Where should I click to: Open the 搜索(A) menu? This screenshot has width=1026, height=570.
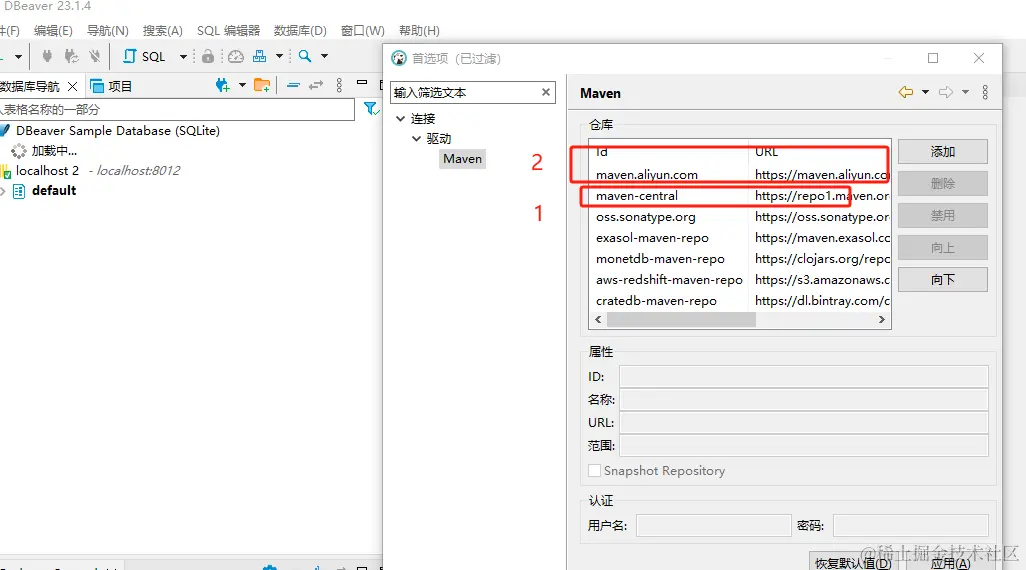click(163, 31)
